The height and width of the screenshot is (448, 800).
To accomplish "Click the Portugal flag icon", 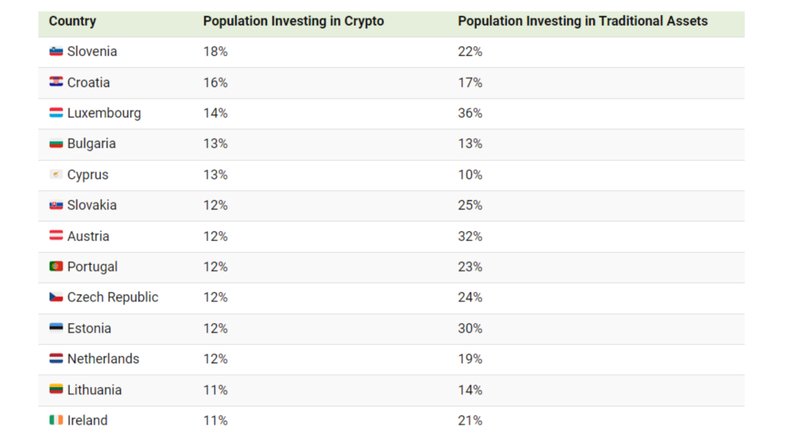I will [56, 266].
